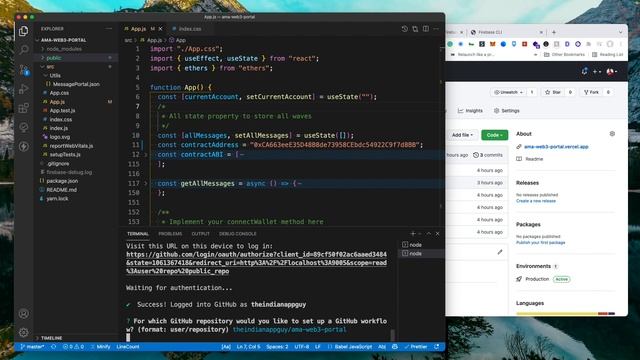Image resolution: width=640 pixels, height=360 pixels.
Task: Open the Explorer view in the activity bar
Action: click(x=24, y=31)
